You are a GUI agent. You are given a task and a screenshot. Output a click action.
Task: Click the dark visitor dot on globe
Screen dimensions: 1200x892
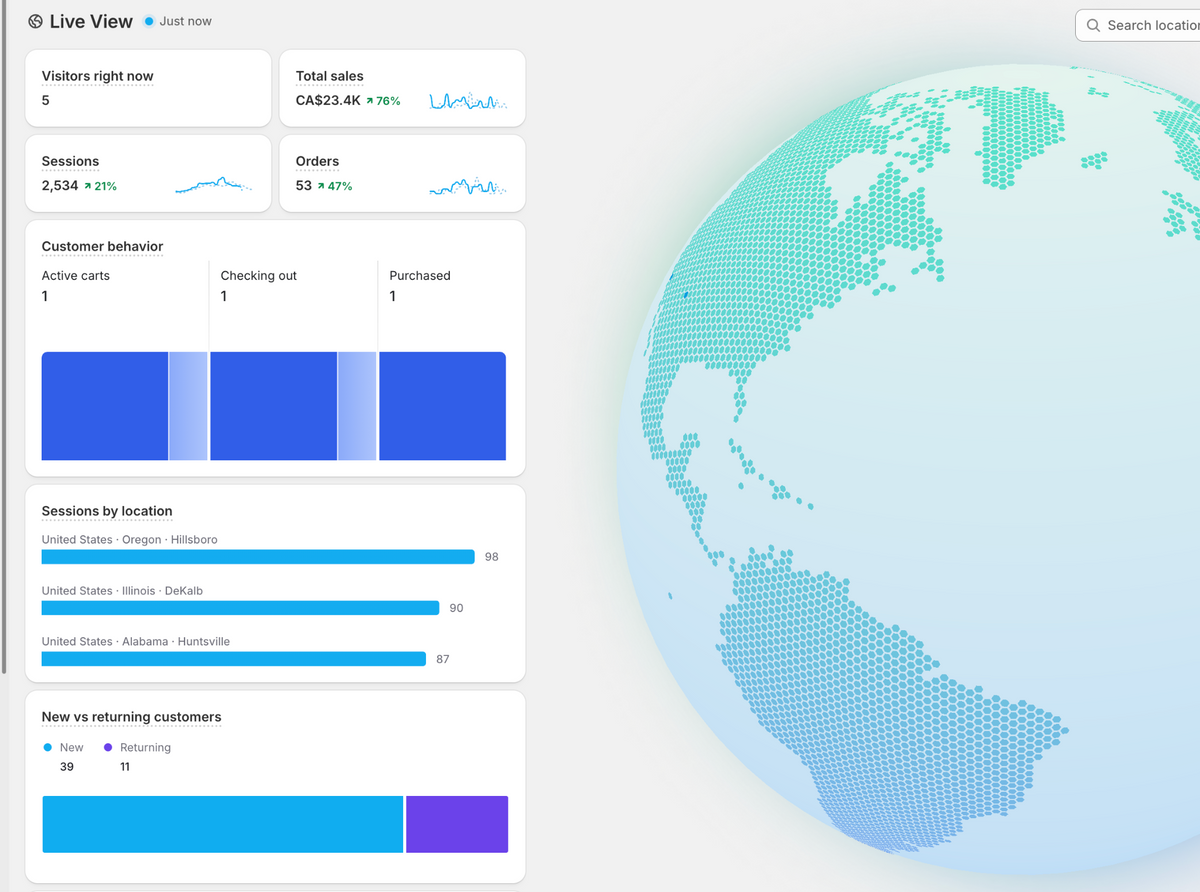point(686,295)
